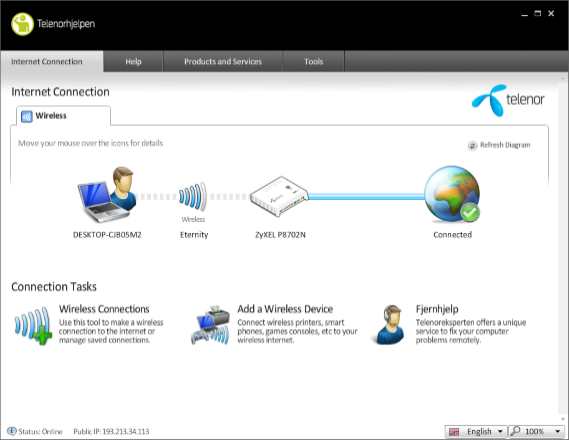Open the Wireless Connections tool icon
Image resolution: width=569 pixels, height=440 pixels.
point(33,325)
